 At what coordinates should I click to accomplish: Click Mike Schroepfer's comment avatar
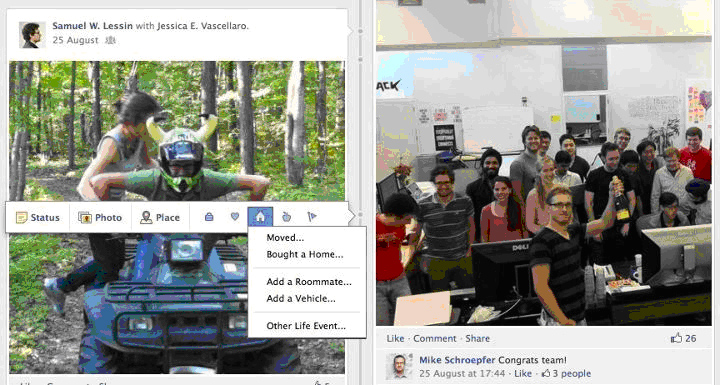tap(399, 366)
